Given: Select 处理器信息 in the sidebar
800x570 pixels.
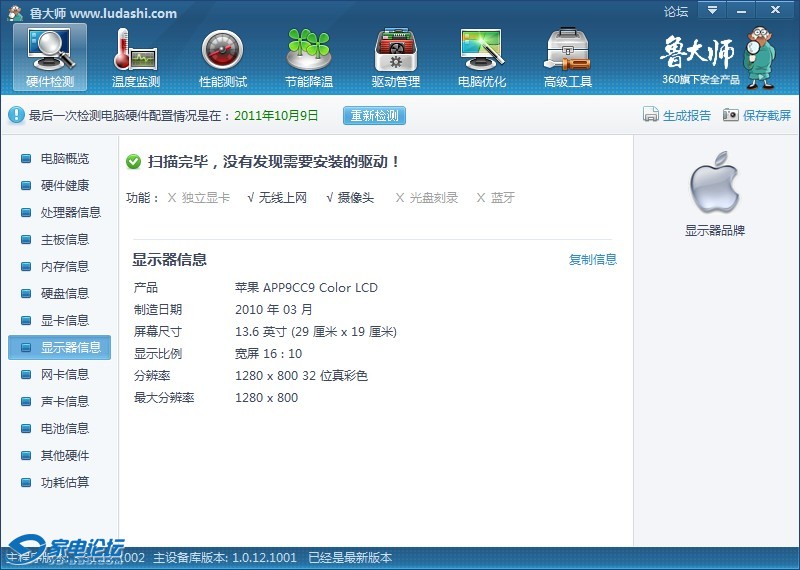Looking at the screenshot, I should 70,213.
